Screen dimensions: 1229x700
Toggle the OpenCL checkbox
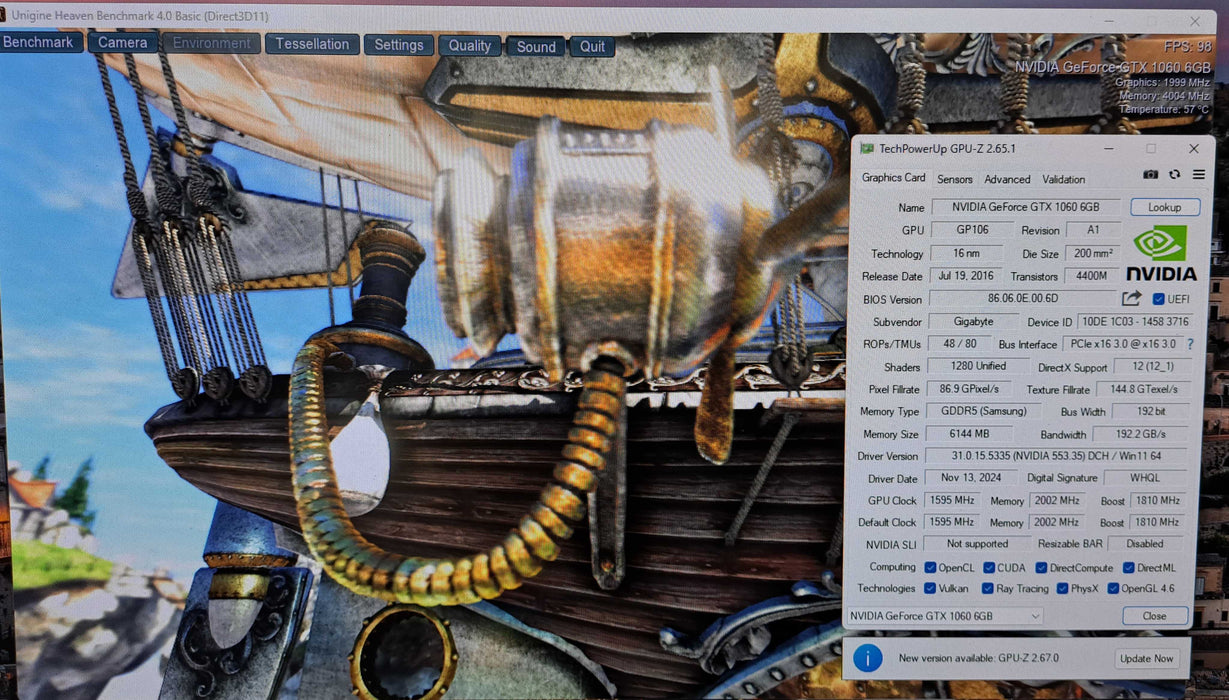(x=930, y=568)
